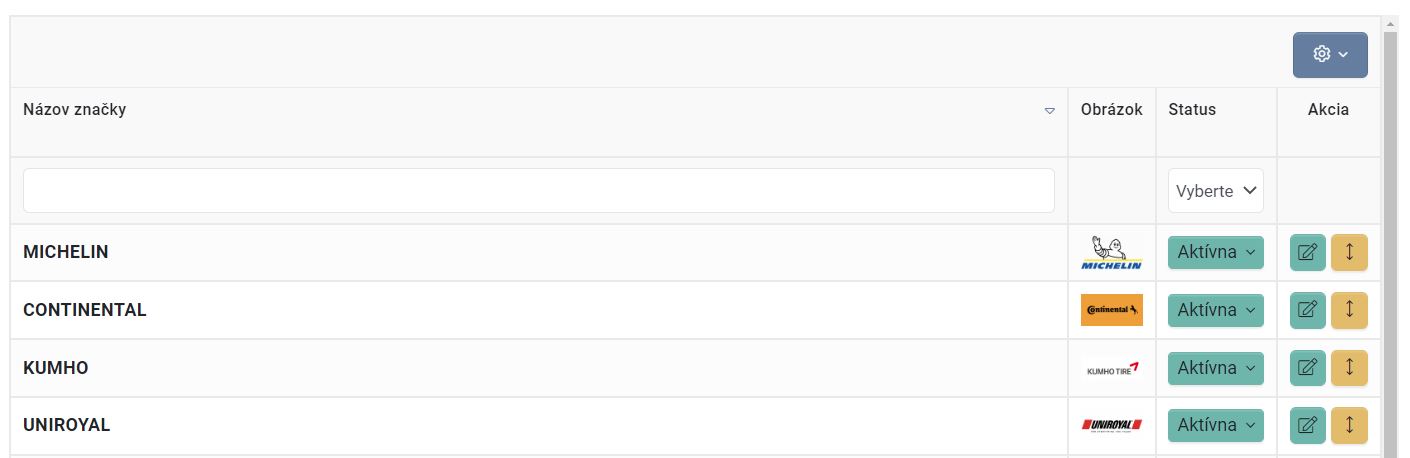
Task: Click the edit icon for CONTINENTAL
Action: (x=1307, y=310)
